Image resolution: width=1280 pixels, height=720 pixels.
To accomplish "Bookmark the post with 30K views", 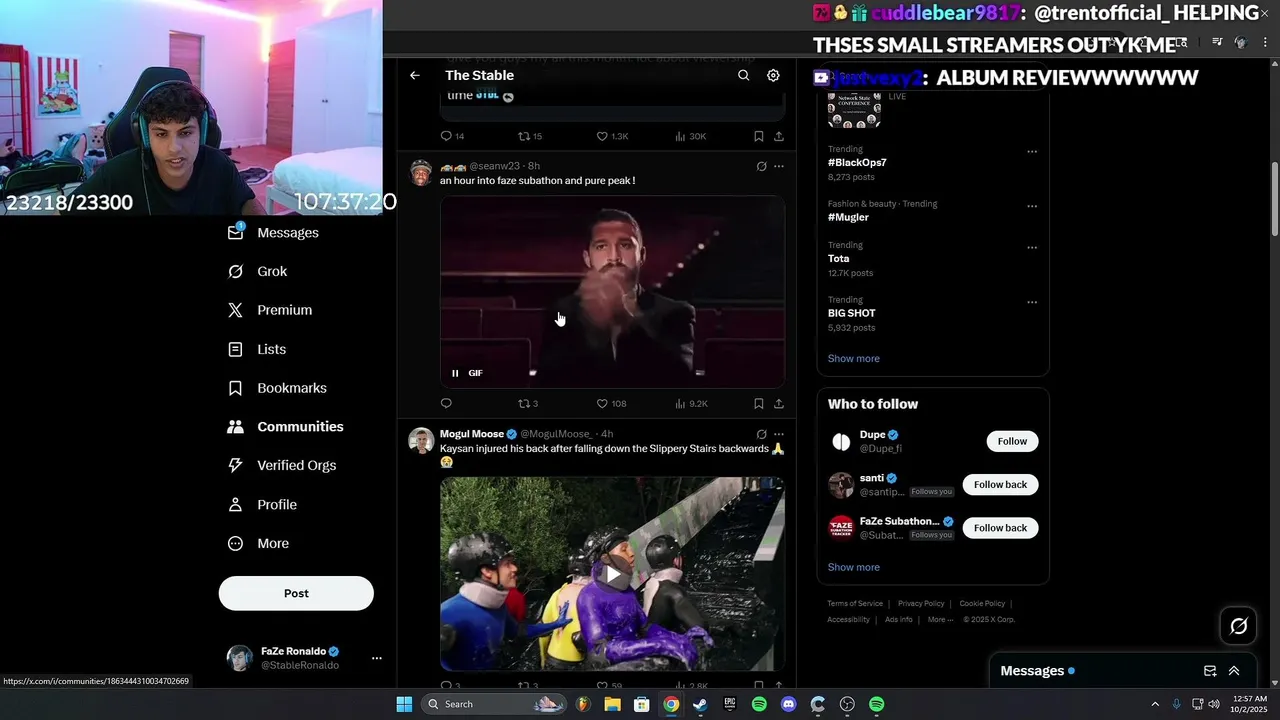I will 758,136.
